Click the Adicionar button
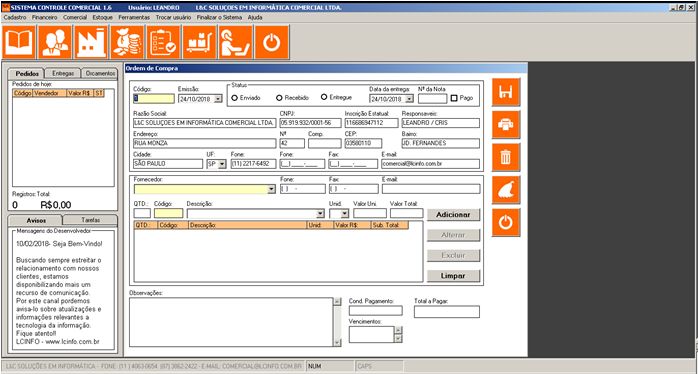This screenshot has width=698, height=374. click(x=453, y=215)
